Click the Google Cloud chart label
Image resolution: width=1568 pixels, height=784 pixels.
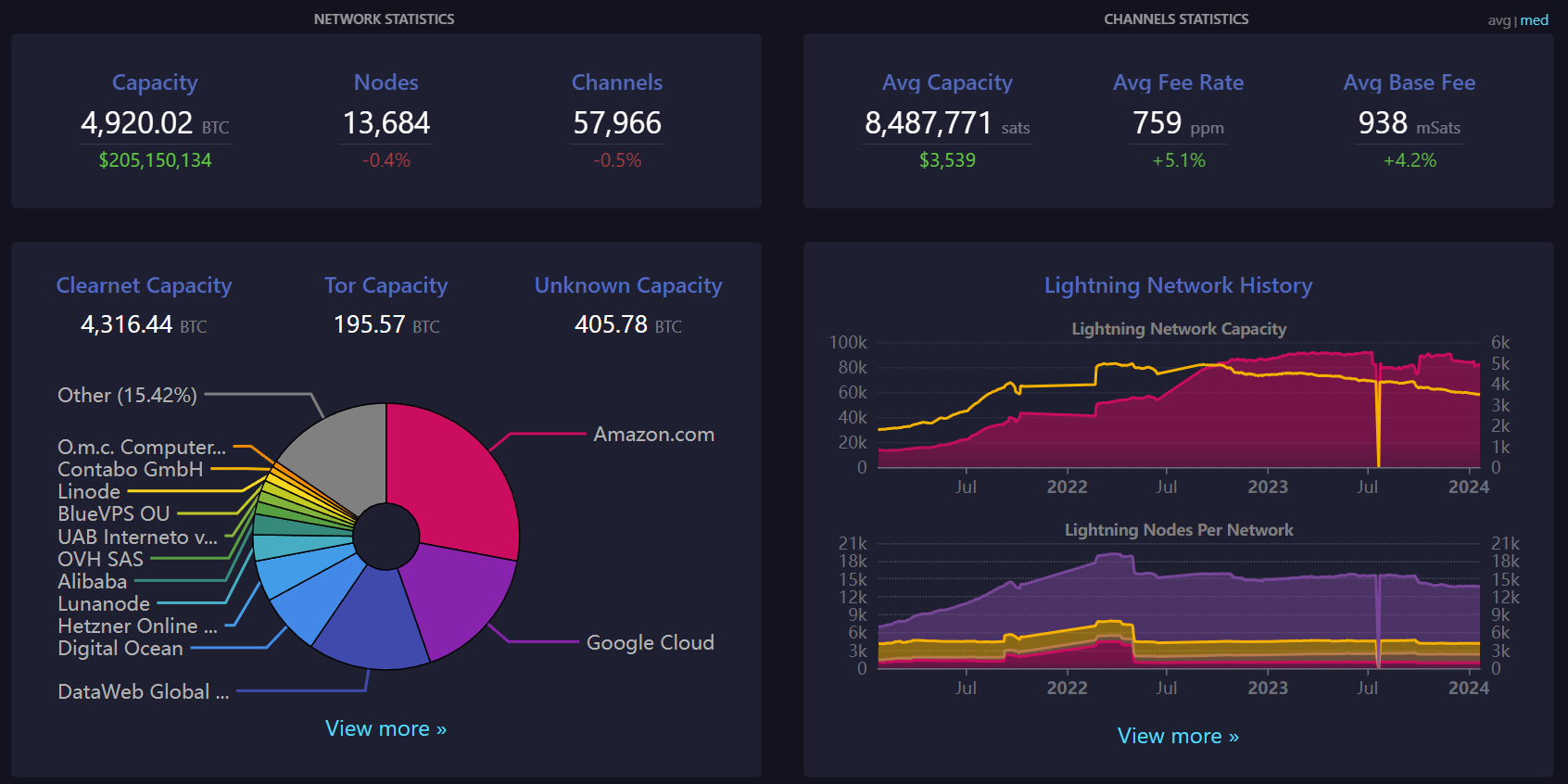651,642
